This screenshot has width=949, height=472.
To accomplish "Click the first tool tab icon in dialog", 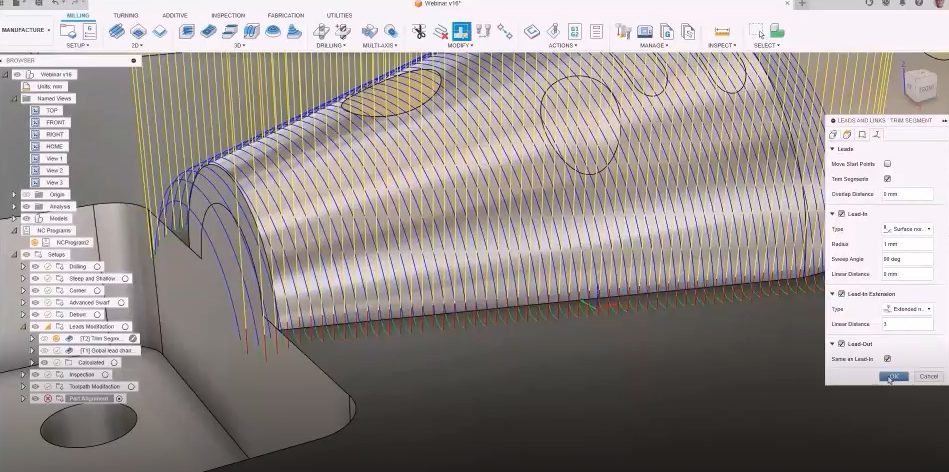I will (833, 134).
